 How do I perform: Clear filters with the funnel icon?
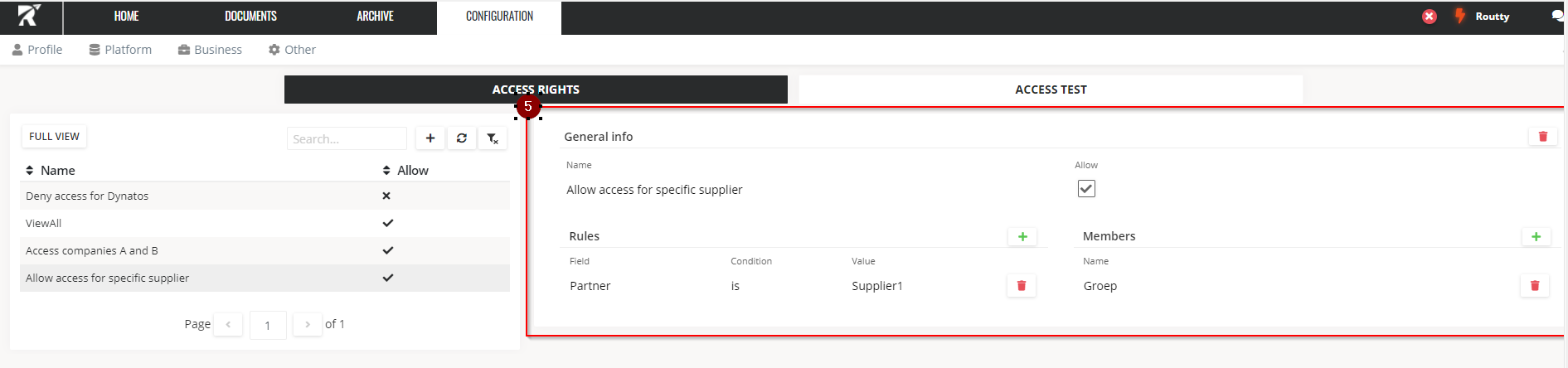493,138
